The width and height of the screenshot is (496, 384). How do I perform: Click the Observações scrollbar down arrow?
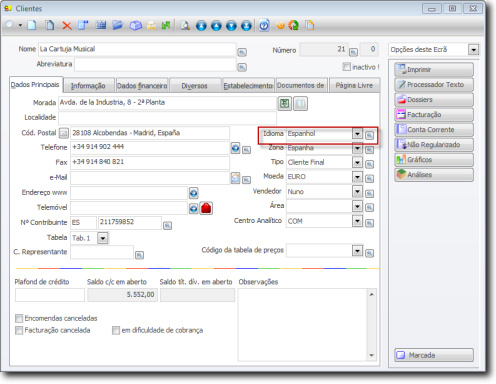[x=372, y=355]
